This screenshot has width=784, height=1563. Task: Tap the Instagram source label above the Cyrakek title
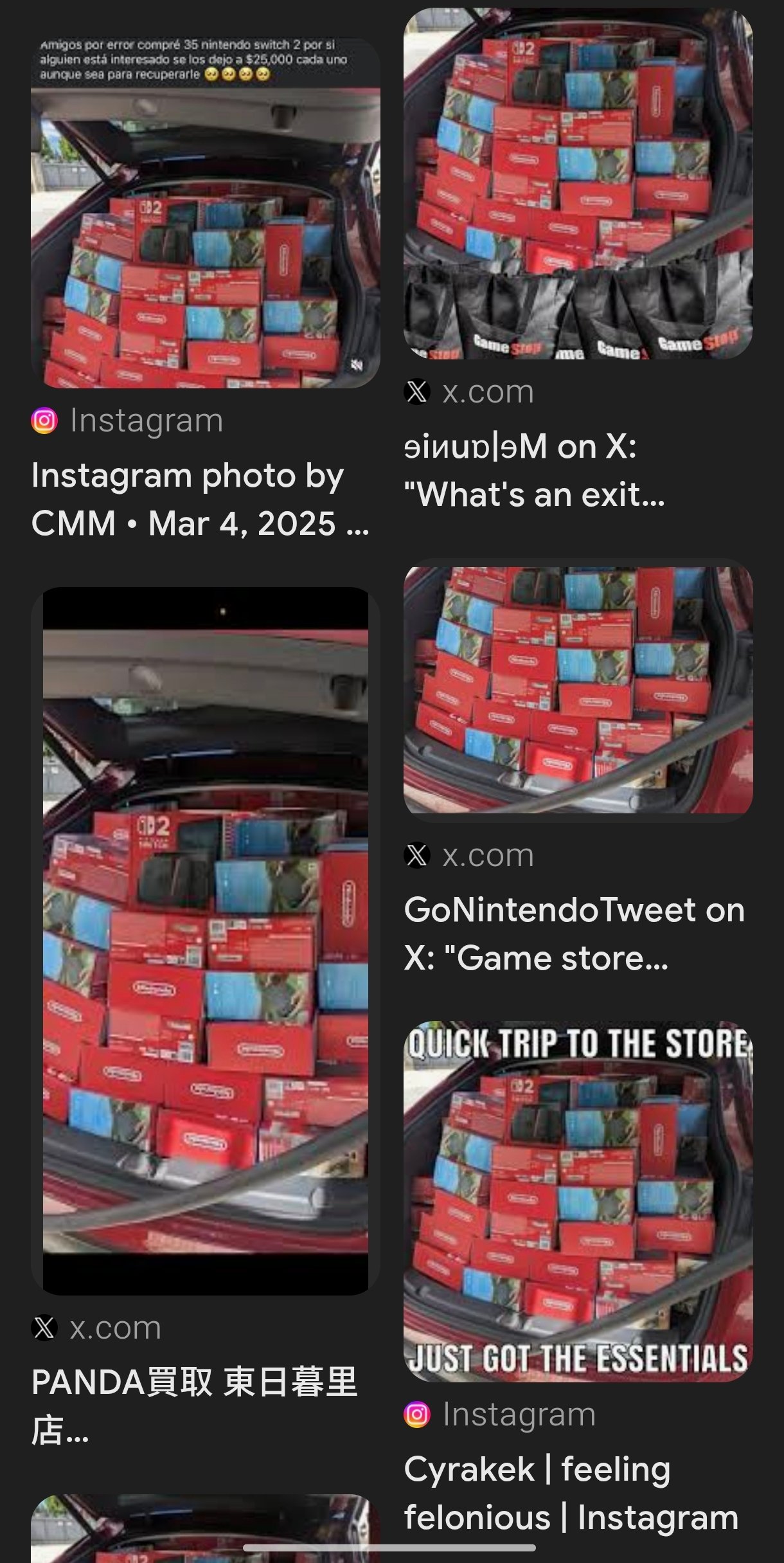[x=519, y=1414]
